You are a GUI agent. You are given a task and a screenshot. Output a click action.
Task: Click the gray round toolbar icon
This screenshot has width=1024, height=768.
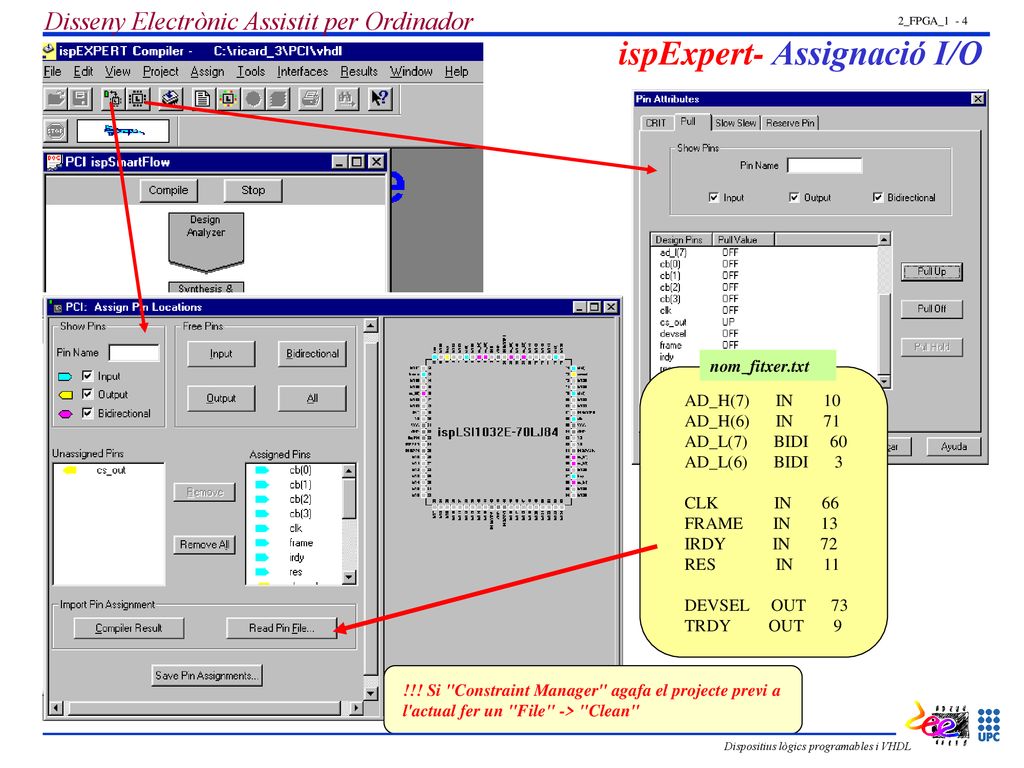click(253, 99)
